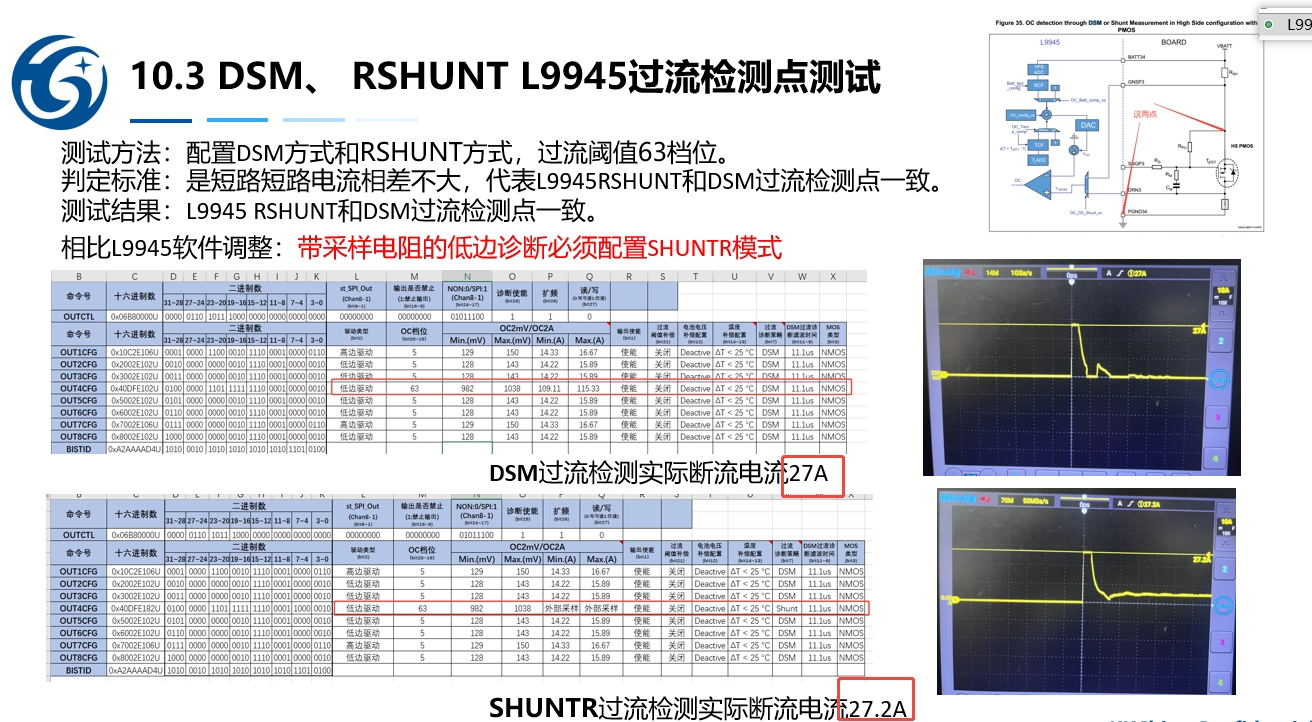This screenshot has width=1312, height=722.
Task: Click the DAC block in the circuit diagram
Action: click(x=1089, y=124)
